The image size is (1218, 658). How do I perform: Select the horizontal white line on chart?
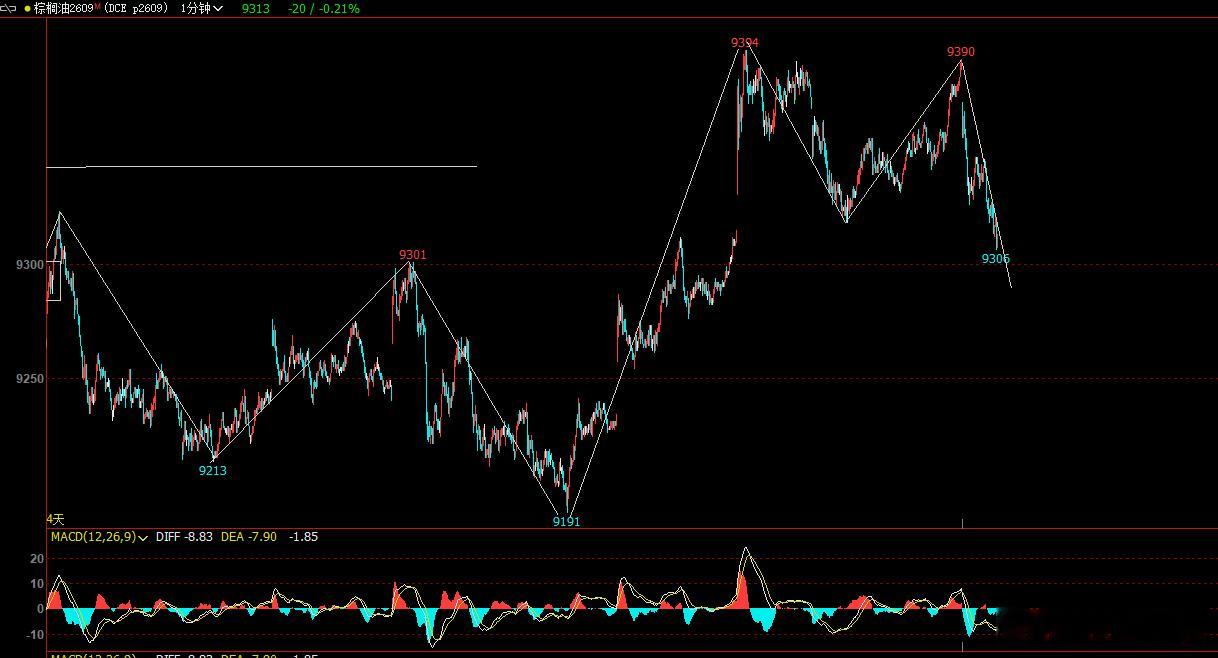click(x=262, y=166)
